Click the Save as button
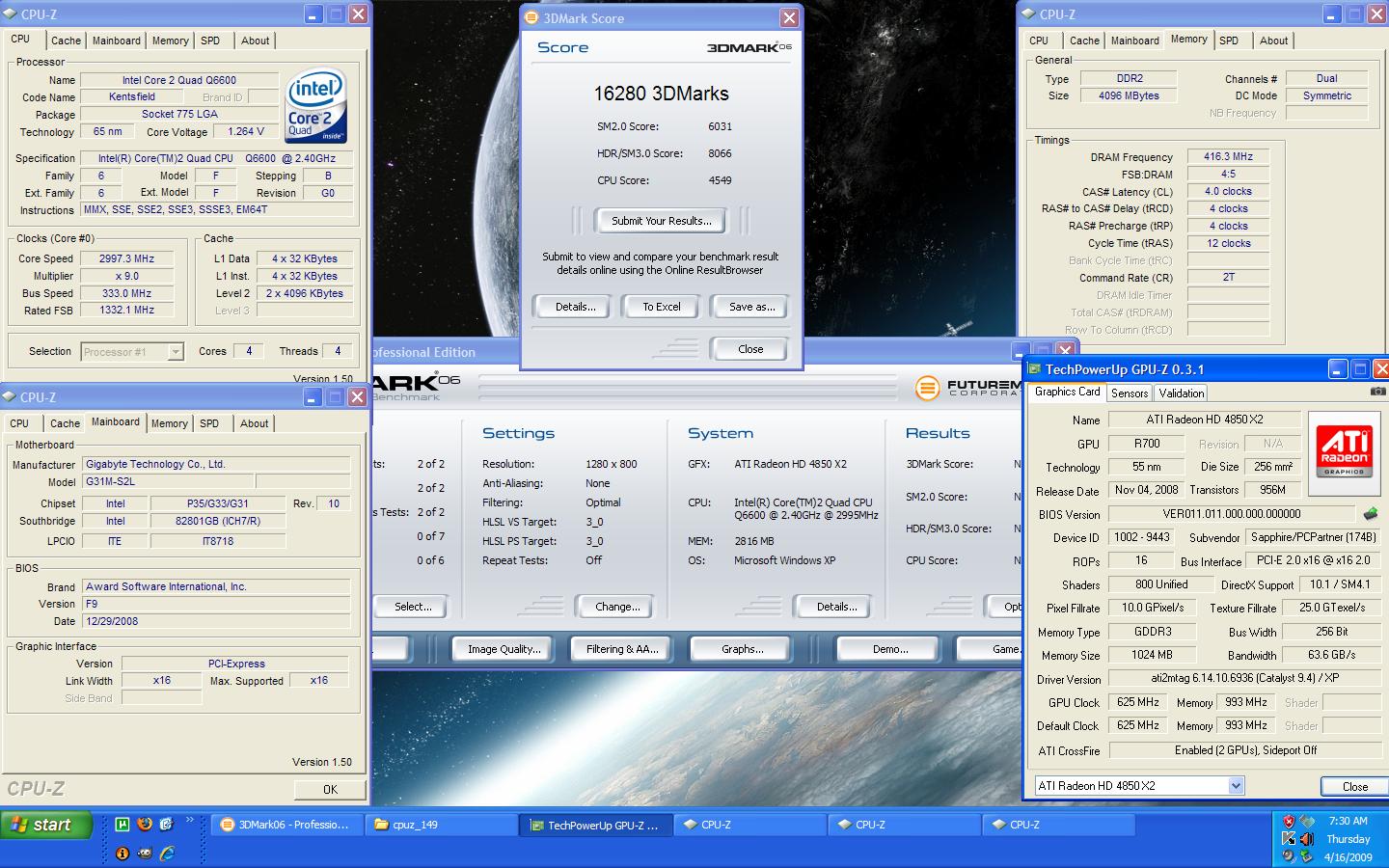The image size is (1389, 868). 751,307
